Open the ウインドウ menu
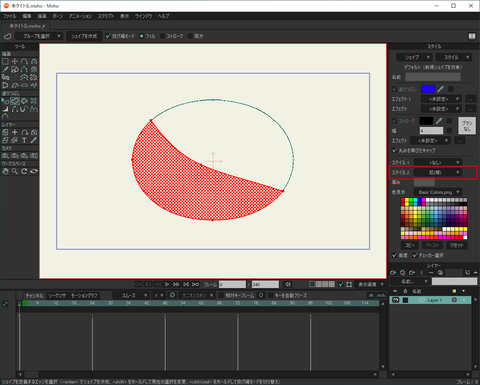The image size is (480, 385). click(x=143, y=16)
